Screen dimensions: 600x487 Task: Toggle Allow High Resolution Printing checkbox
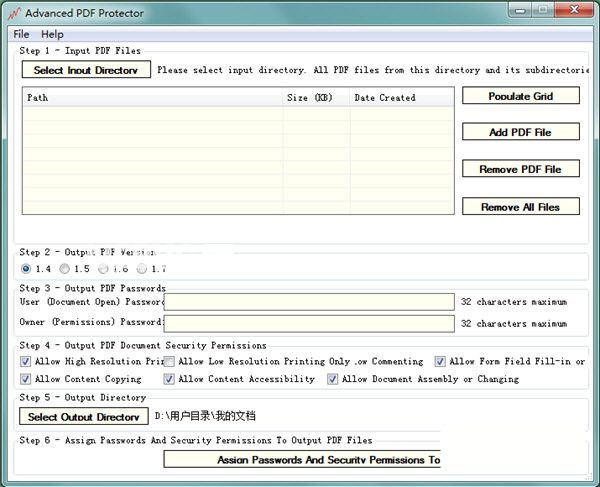[26, 361]
